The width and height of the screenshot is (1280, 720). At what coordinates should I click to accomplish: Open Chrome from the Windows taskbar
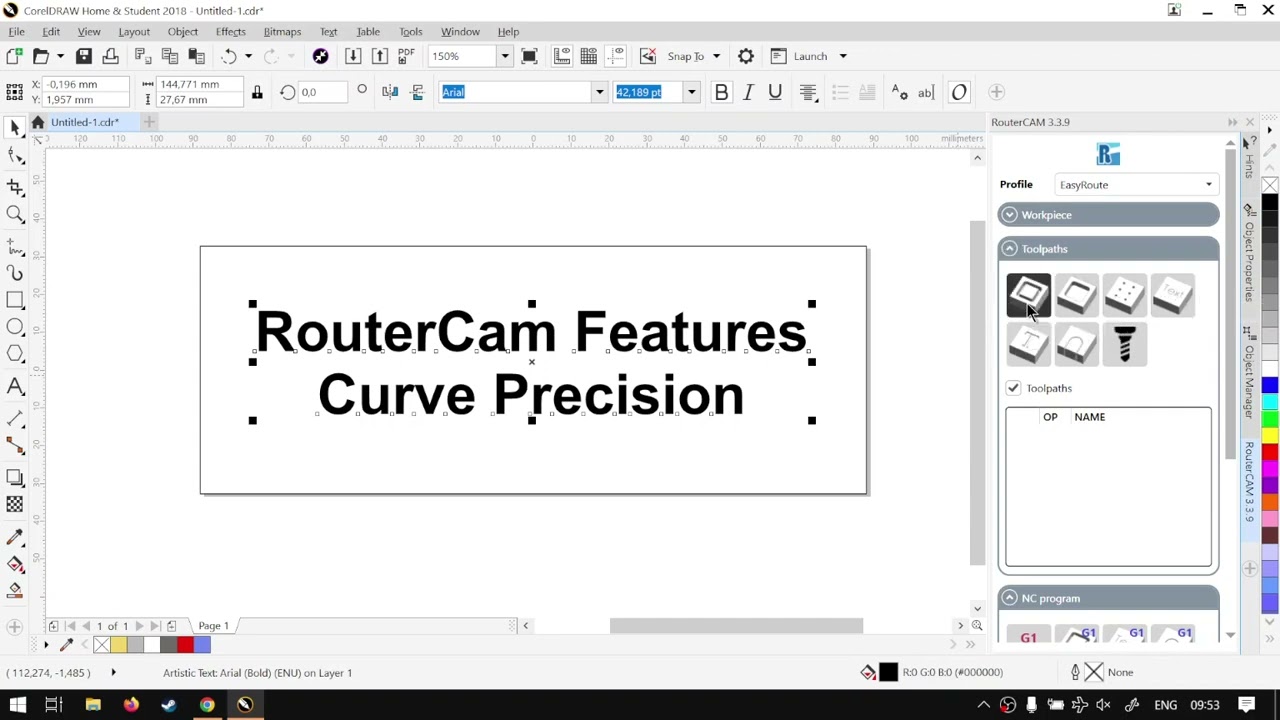[207, 705]
